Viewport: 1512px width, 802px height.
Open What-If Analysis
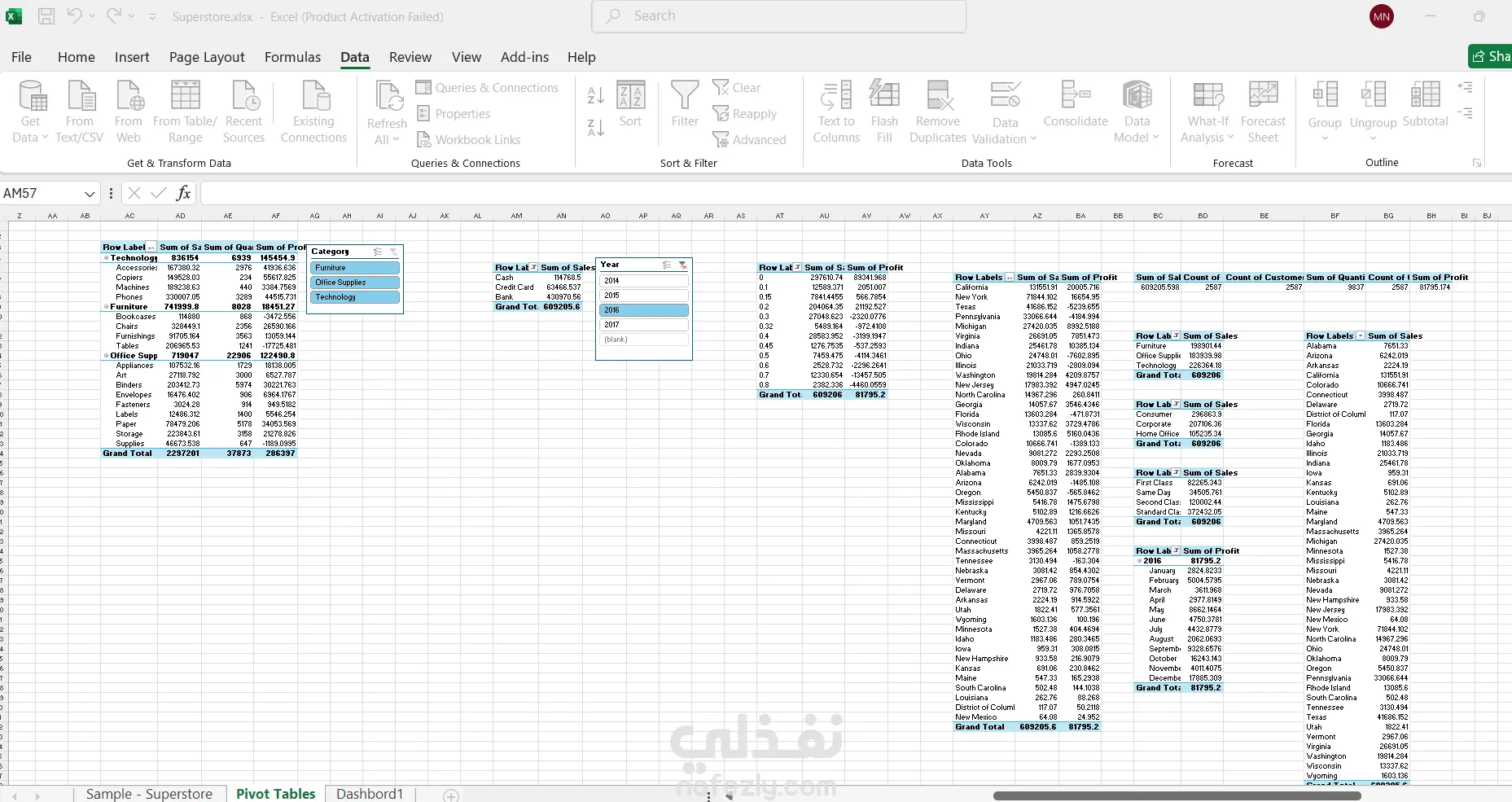pos(1208,112)
